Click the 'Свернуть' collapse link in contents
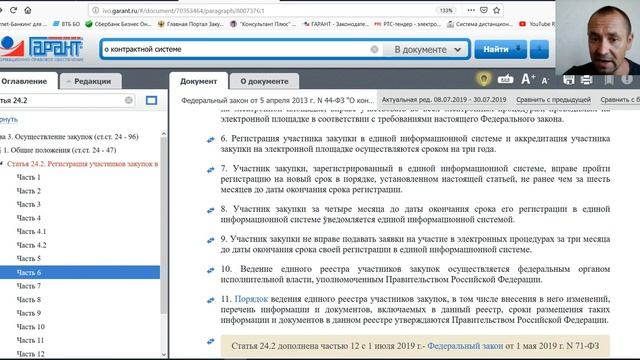 pos(9,120)
